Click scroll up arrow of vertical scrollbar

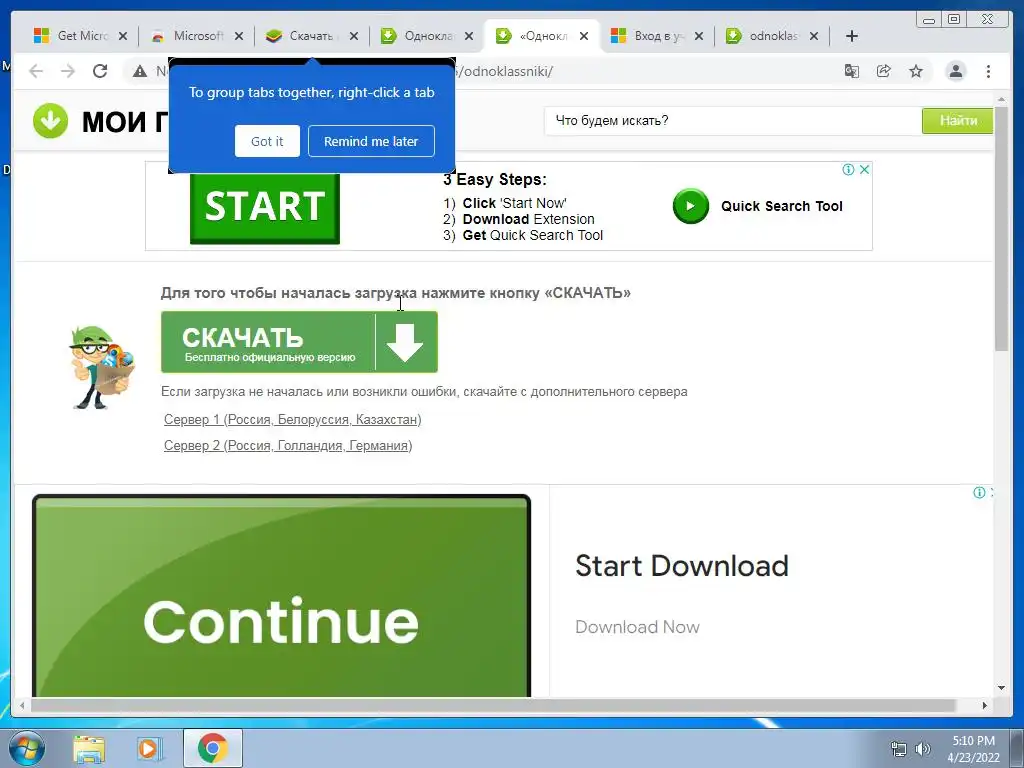tap(1001, 99)
